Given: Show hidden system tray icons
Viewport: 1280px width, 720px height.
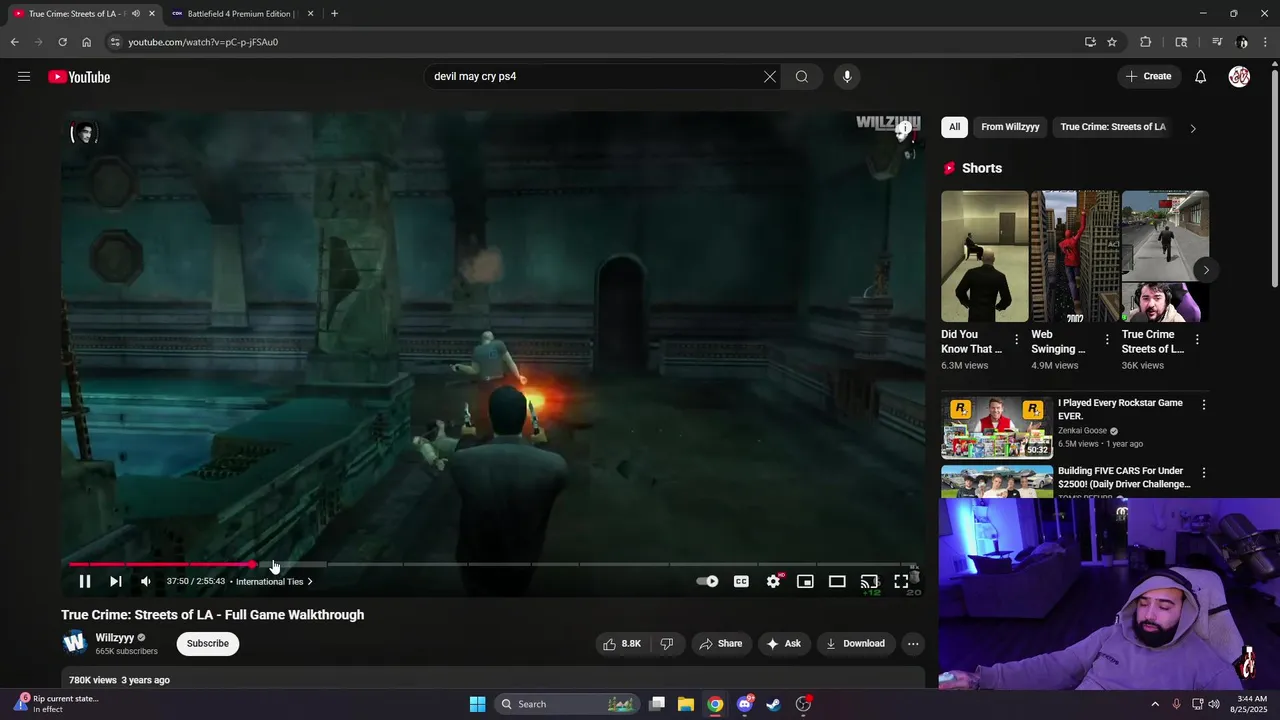Looking at the screenshot, I should coord(1155,704).
